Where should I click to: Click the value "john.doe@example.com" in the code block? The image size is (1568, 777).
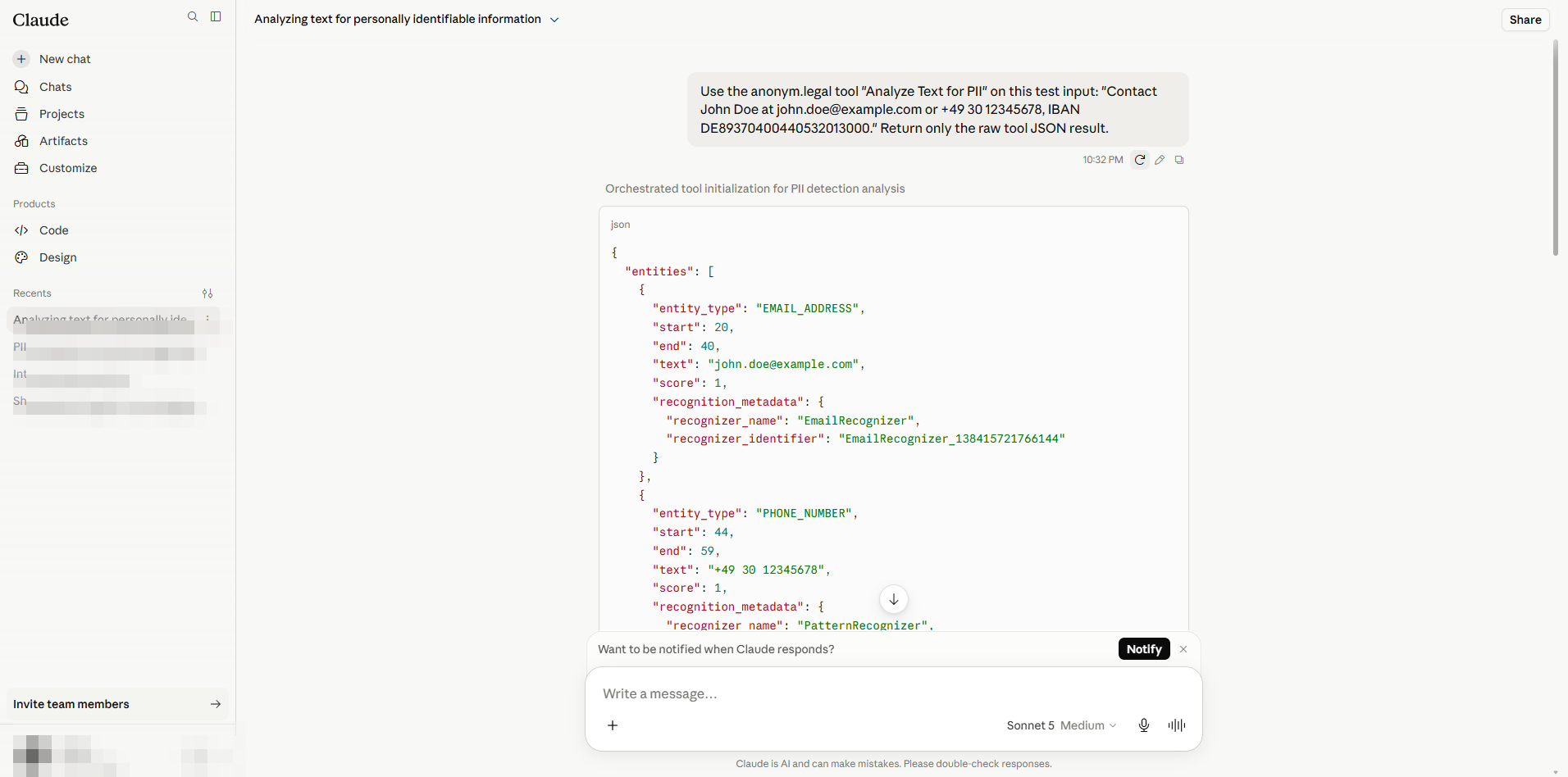click(783, 364)
